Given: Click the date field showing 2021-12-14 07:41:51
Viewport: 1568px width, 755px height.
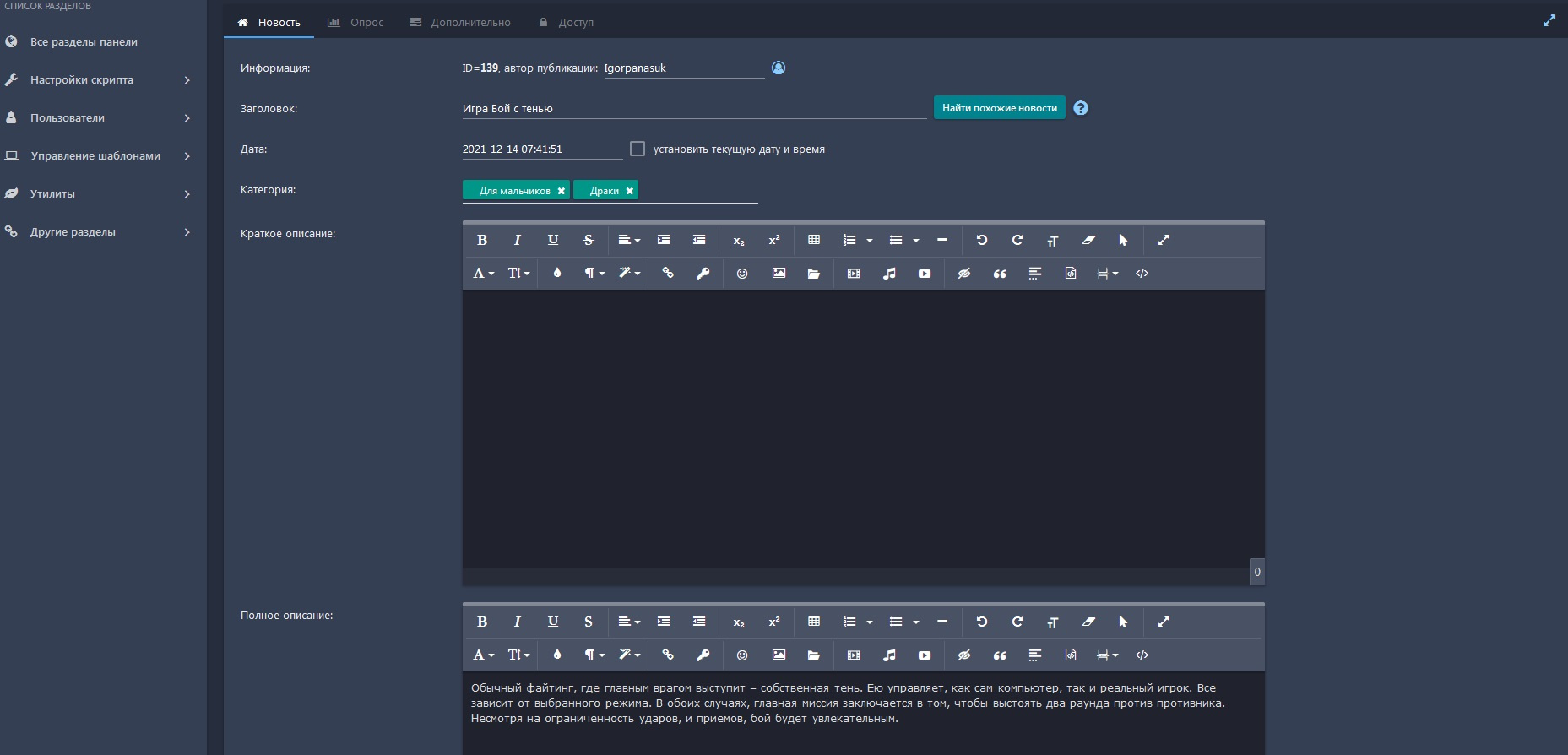Looking at the screenshot, I should pos(542,149).
